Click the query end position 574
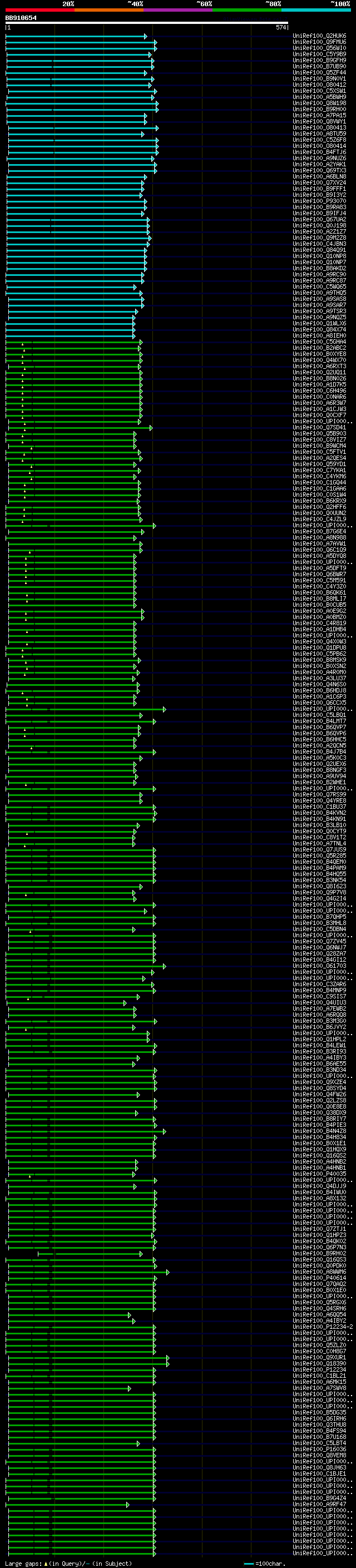This screenshot has width=356, height=1568. (x=280, y=28)
